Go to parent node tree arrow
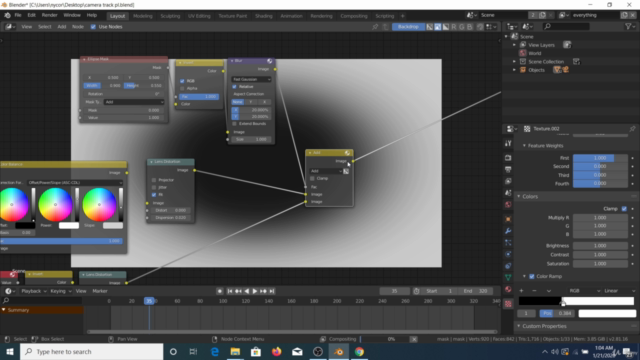 385,27
